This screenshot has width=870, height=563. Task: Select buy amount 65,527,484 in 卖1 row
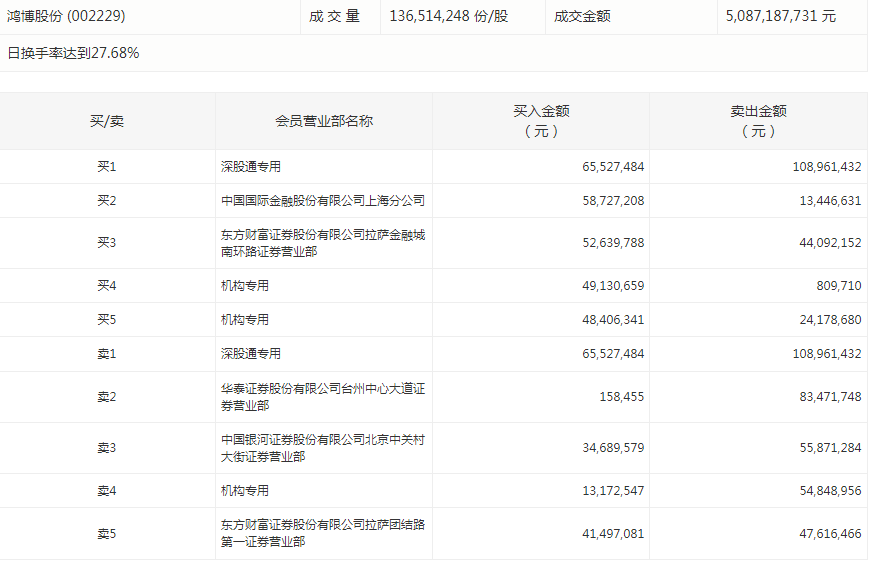(613, 353)
